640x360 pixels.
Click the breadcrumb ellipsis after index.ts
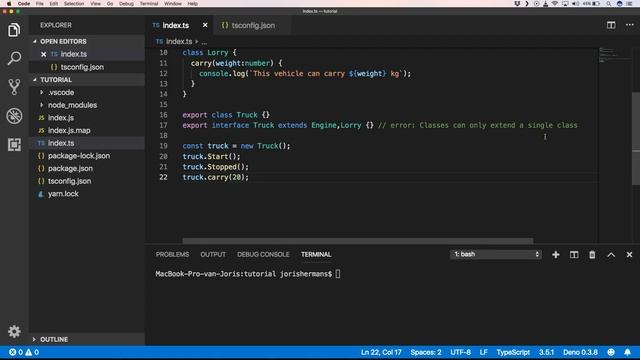(x=204, y=42)
